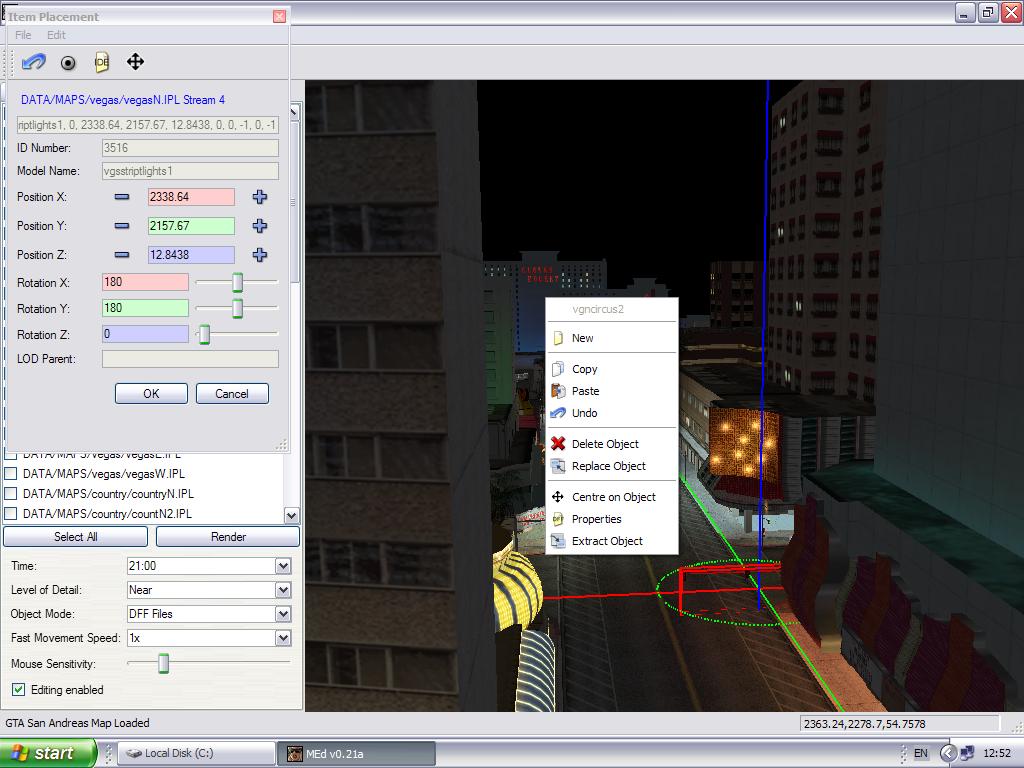The width and height of the screenshot is (1024, 768).
Task: Choose Undo from the context menu
Action: tap(612, 413)
